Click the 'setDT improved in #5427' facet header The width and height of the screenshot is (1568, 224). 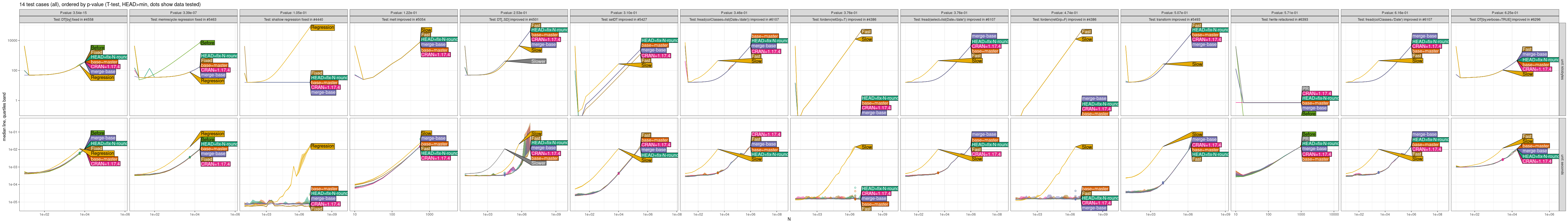624,20
